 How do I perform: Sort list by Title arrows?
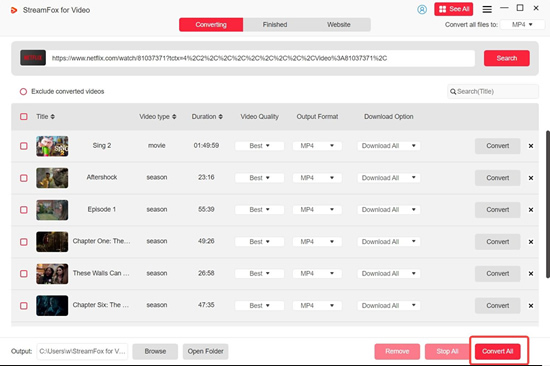point(53,117)
